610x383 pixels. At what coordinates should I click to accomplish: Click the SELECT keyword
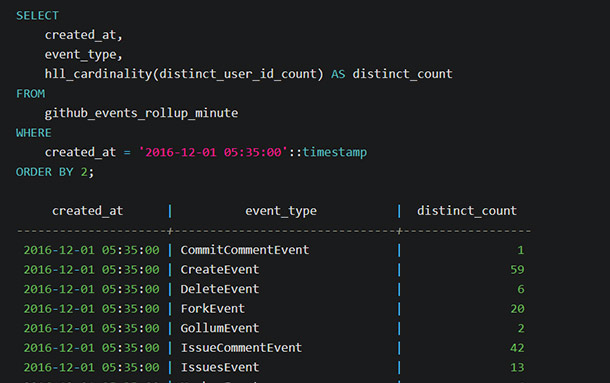click(37, 16)
